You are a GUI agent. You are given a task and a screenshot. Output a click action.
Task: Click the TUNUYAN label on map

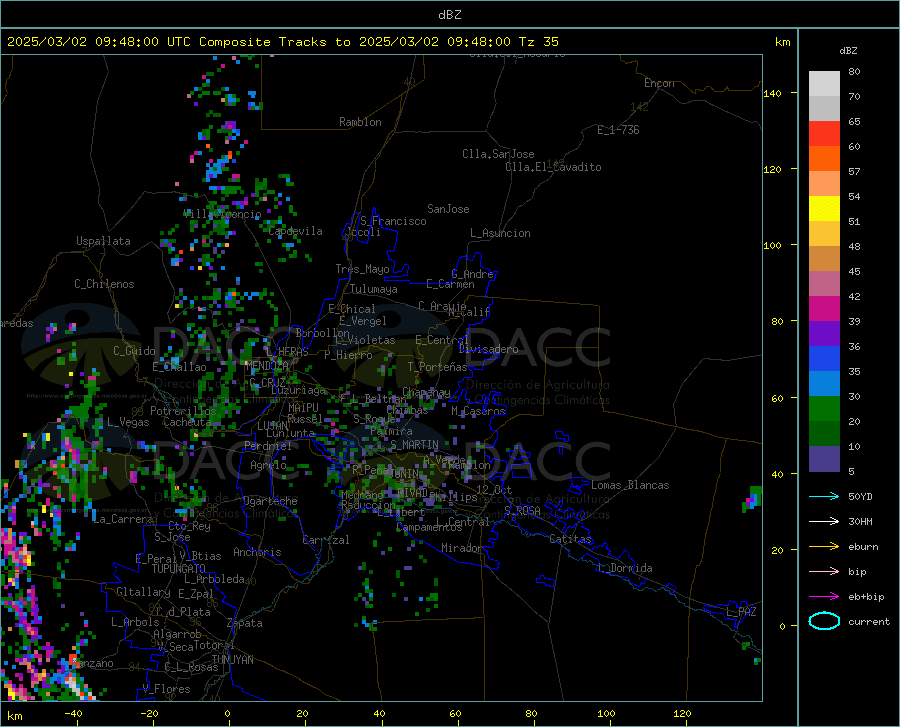point(232,659)
